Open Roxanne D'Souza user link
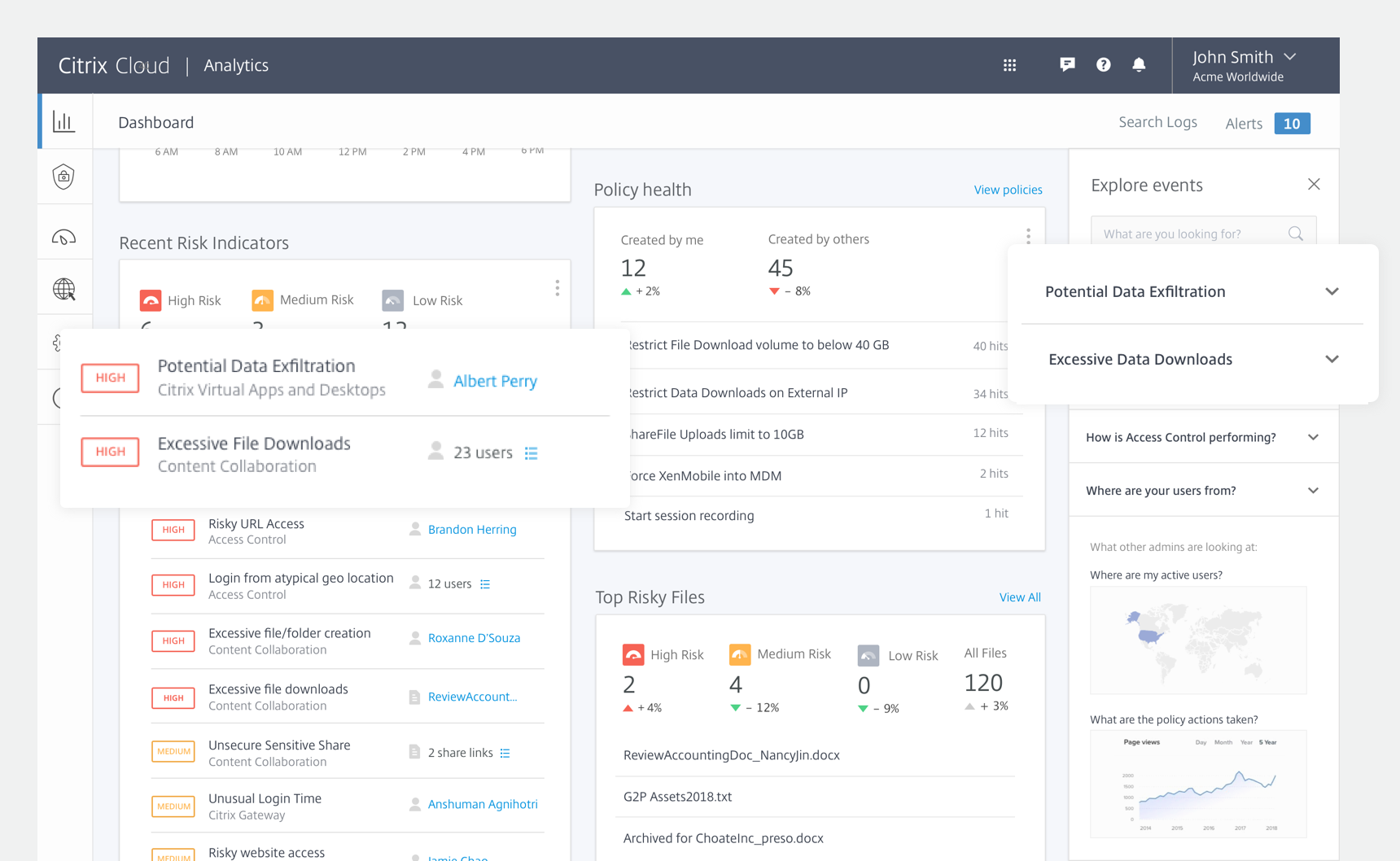This screenshot has height=861, width=1400. tap(474, 638)
